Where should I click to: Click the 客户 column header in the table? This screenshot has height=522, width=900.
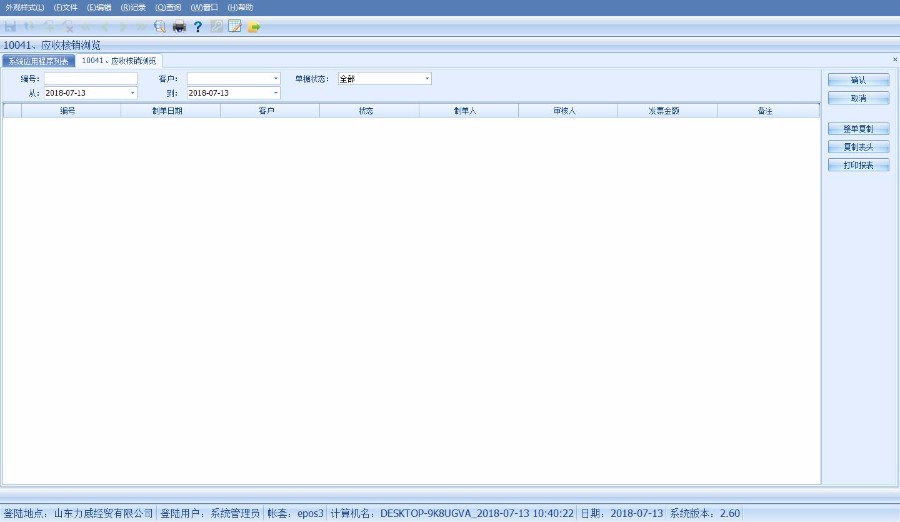pos(270,111)
